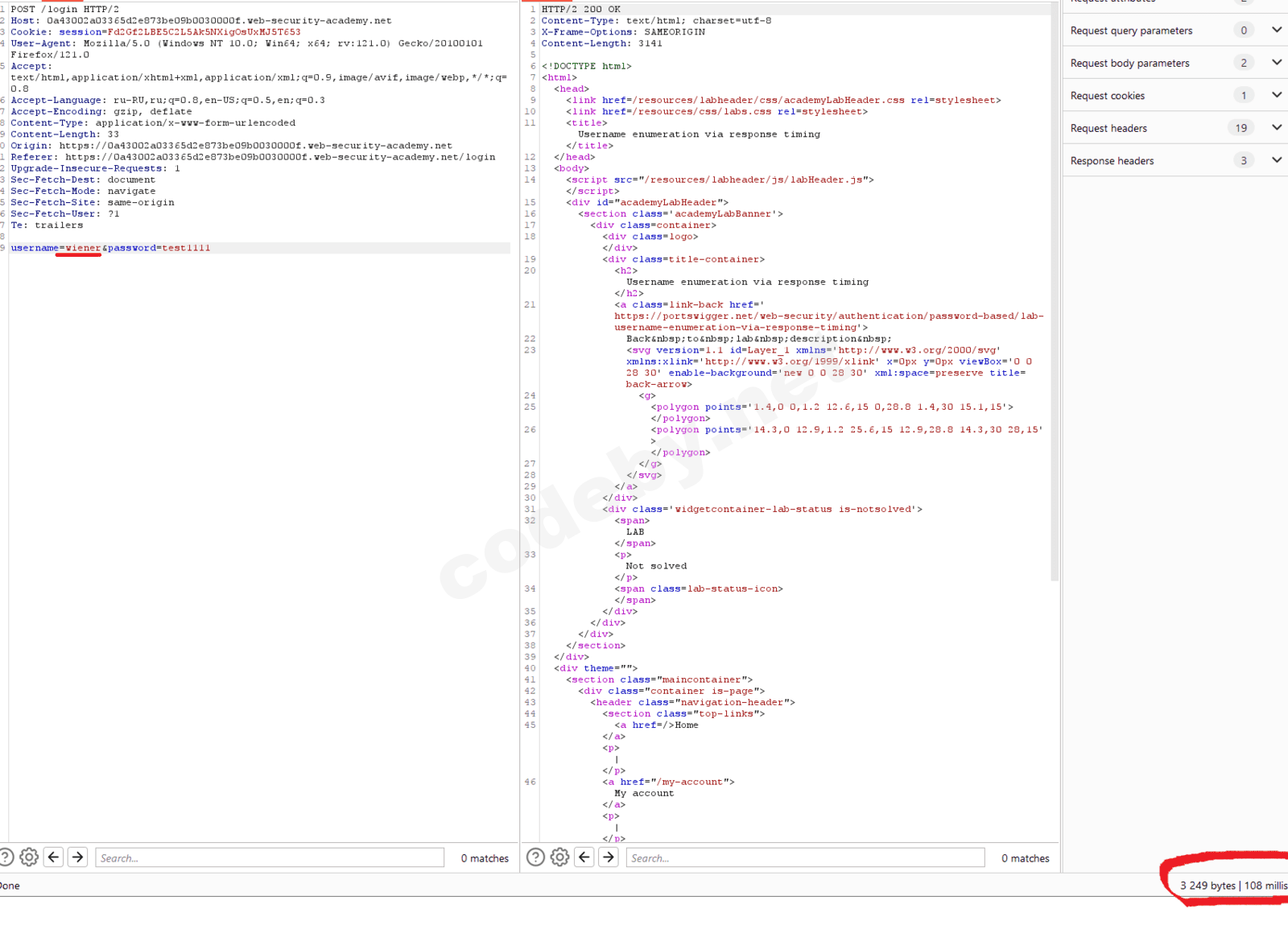Open help icon in request pane footer
This screenshot has width=1288, height=946.
[6, 857]
